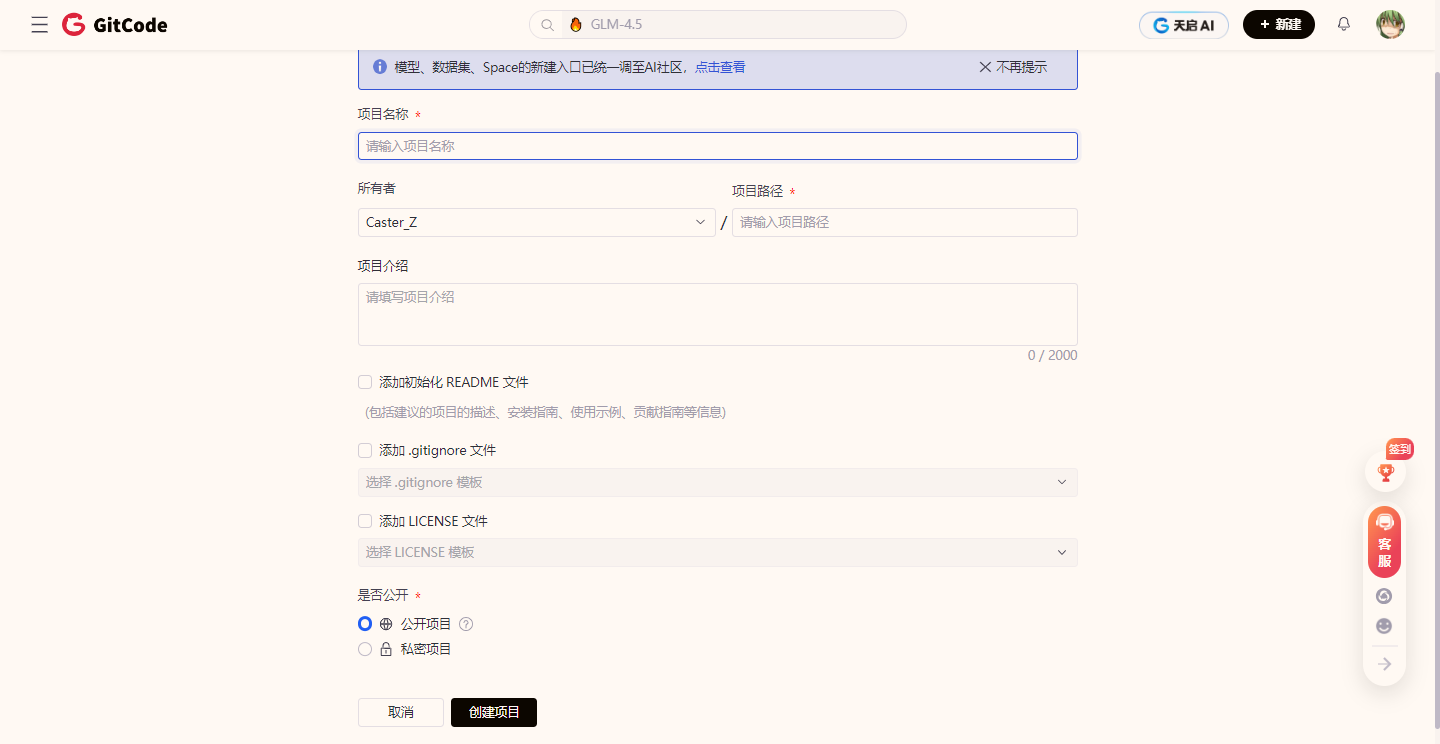
Task: Focus the 项目路径 input field
Action: (905, 222)
